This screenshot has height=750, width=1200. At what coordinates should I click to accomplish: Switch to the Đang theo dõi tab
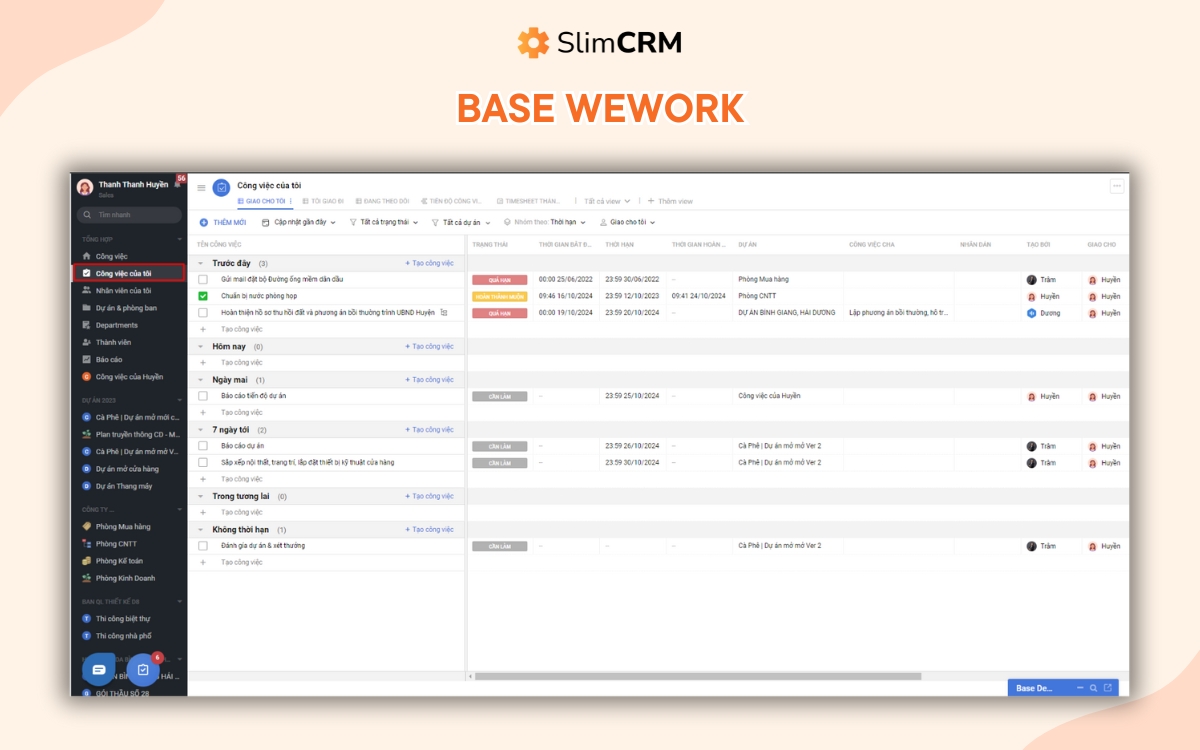point(382,201)
